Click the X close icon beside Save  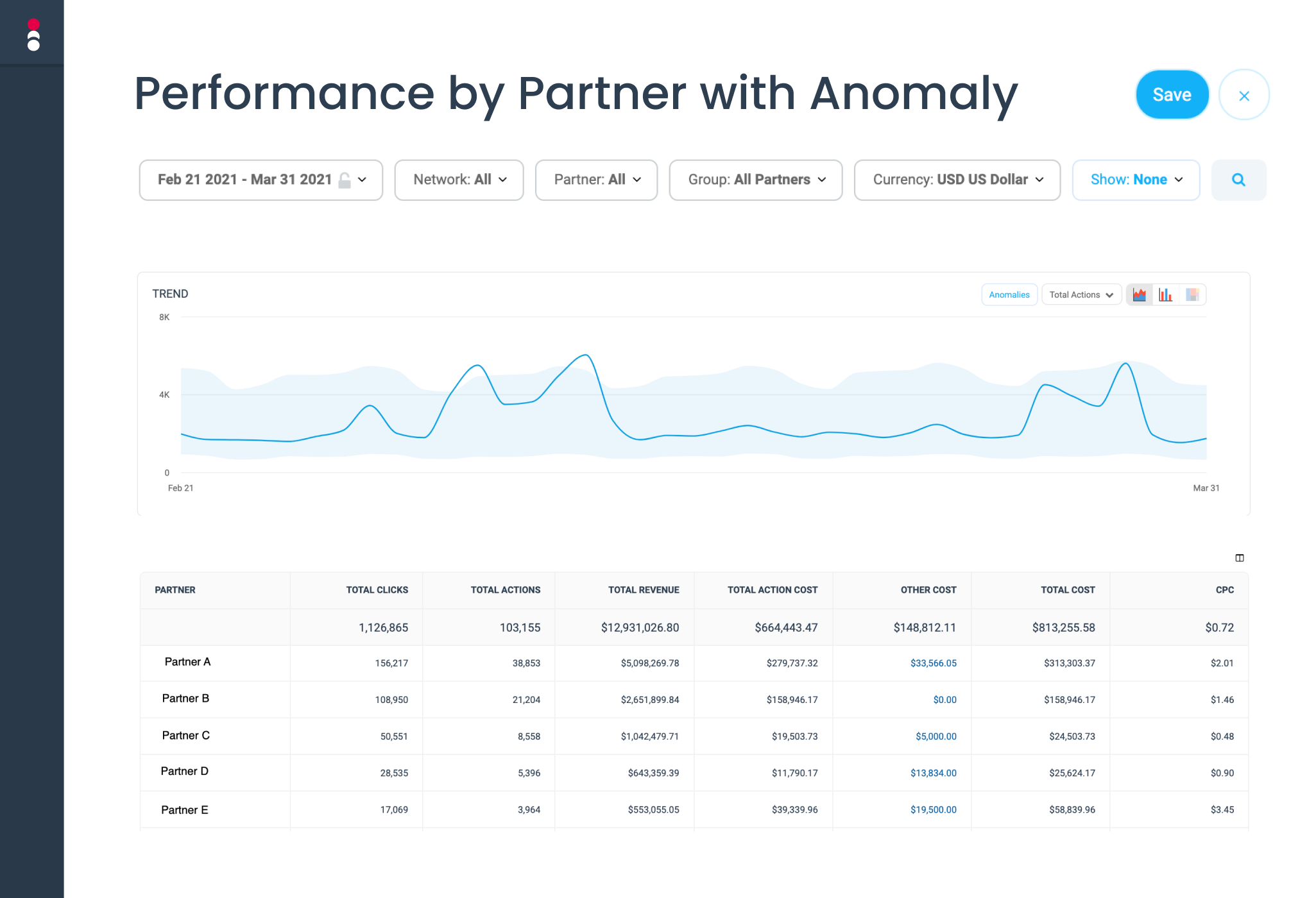pos(1243,96)
